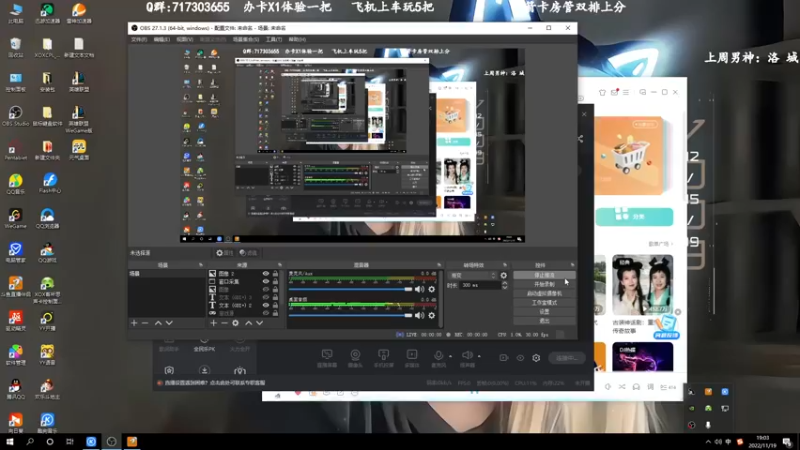The height and width of the screenshot is (450, 800).
Task: Open the 渐变 transition type dropdown
Action: coord(472,276)
